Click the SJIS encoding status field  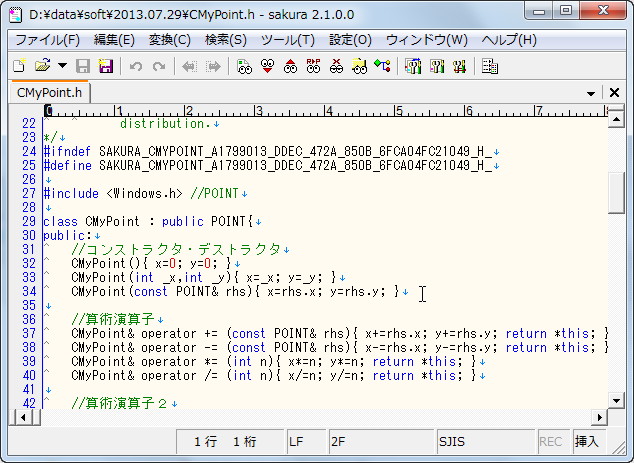point(485,441)
